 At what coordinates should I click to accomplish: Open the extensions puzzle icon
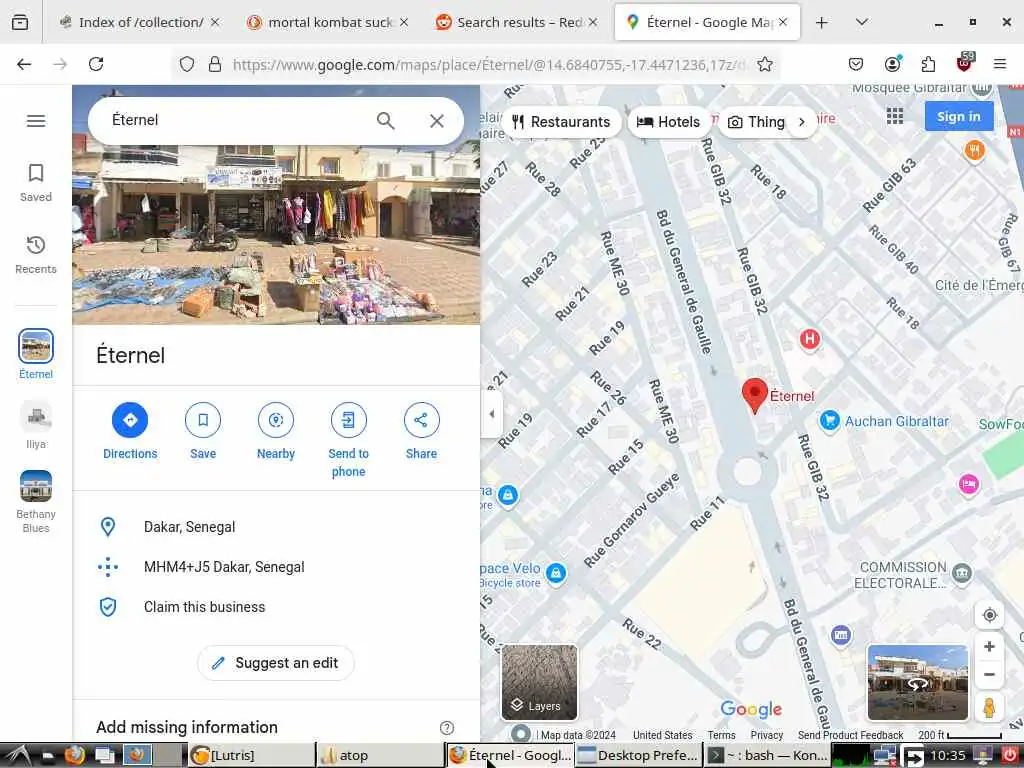click(928, 64)
